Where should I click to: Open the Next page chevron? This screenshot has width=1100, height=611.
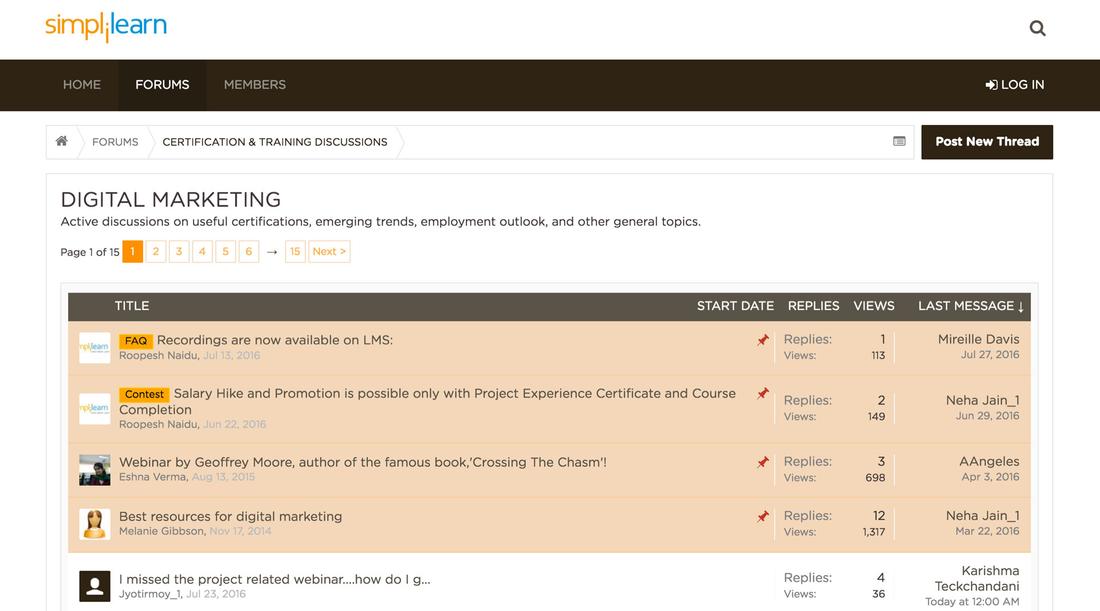329,251
